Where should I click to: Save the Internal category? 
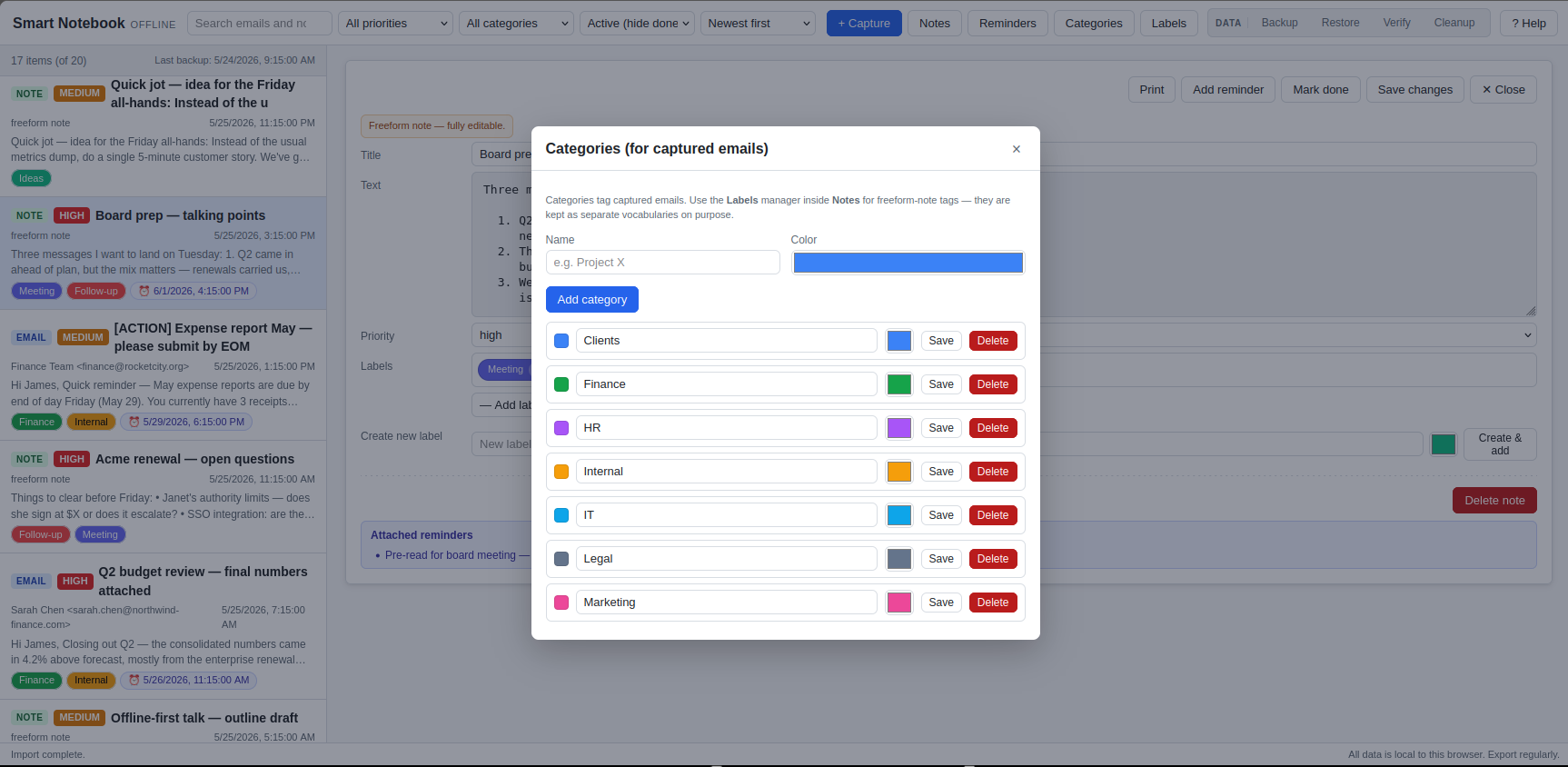(x=941, y=472)
